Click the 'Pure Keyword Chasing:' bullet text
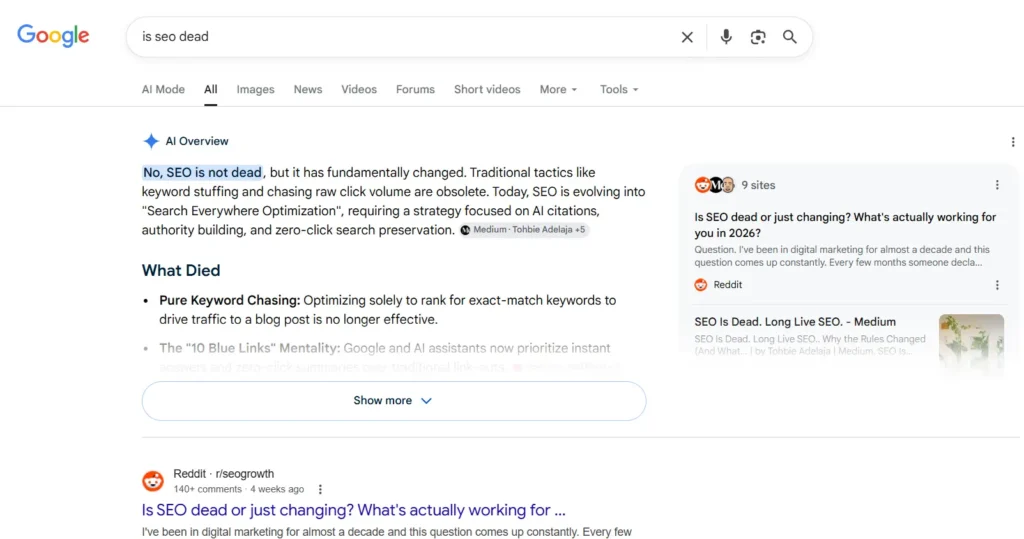Viewport: 1024px width, 539px height. coord(229,300)
